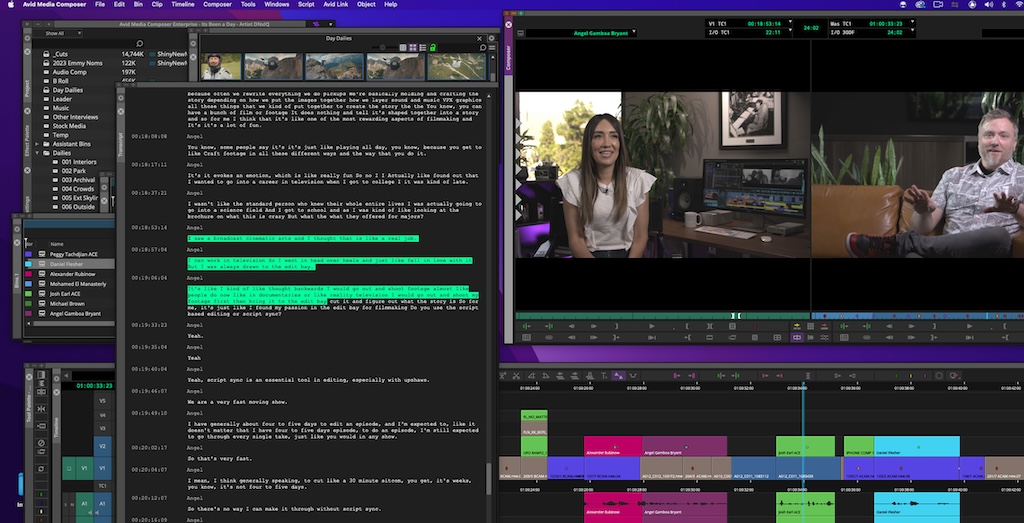This screenshot has width=1024, height=523.
Task: Click the circle icon in timeline toolbar
Action: click(939, 375)
